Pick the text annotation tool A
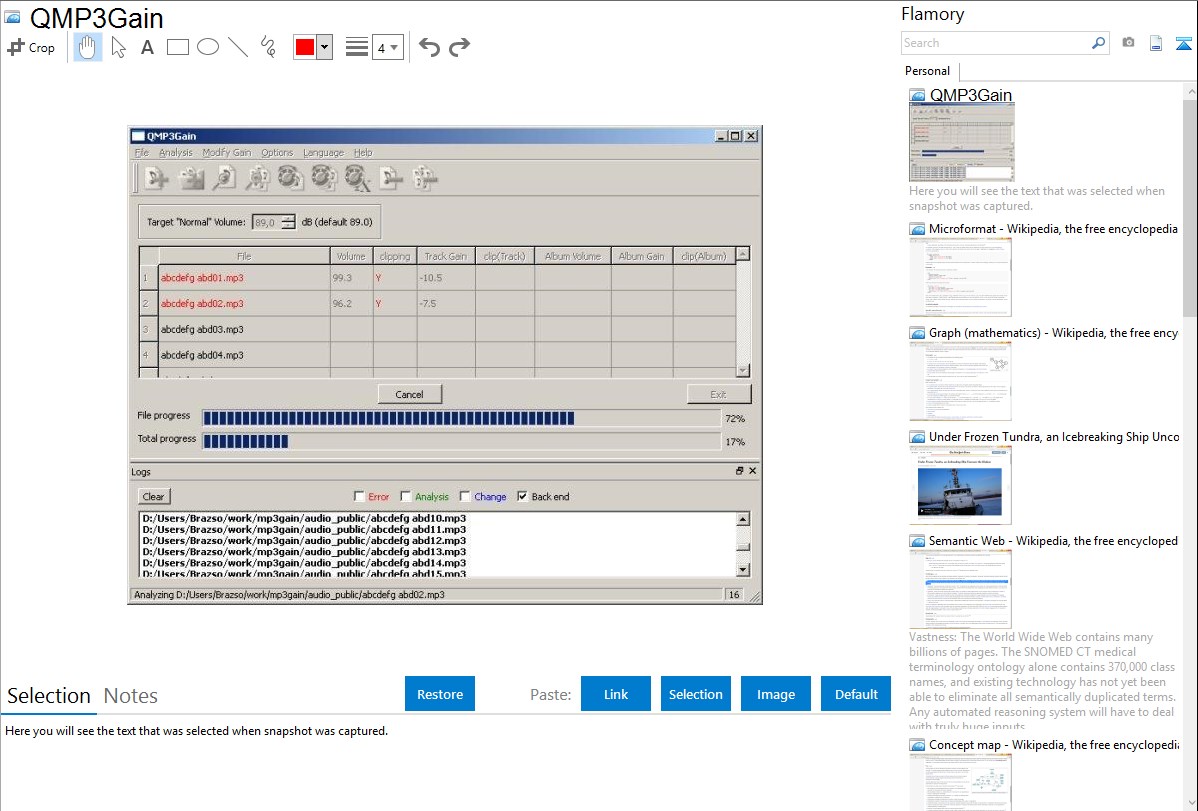1198x811 pixels. [x=147, y=47]
